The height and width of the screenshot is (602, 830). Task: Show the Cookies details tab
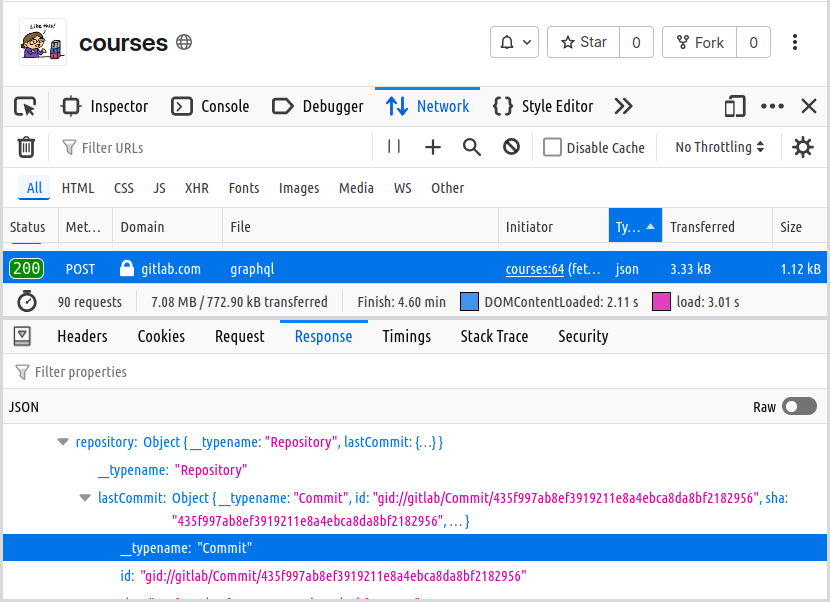[x=161, y=336]
